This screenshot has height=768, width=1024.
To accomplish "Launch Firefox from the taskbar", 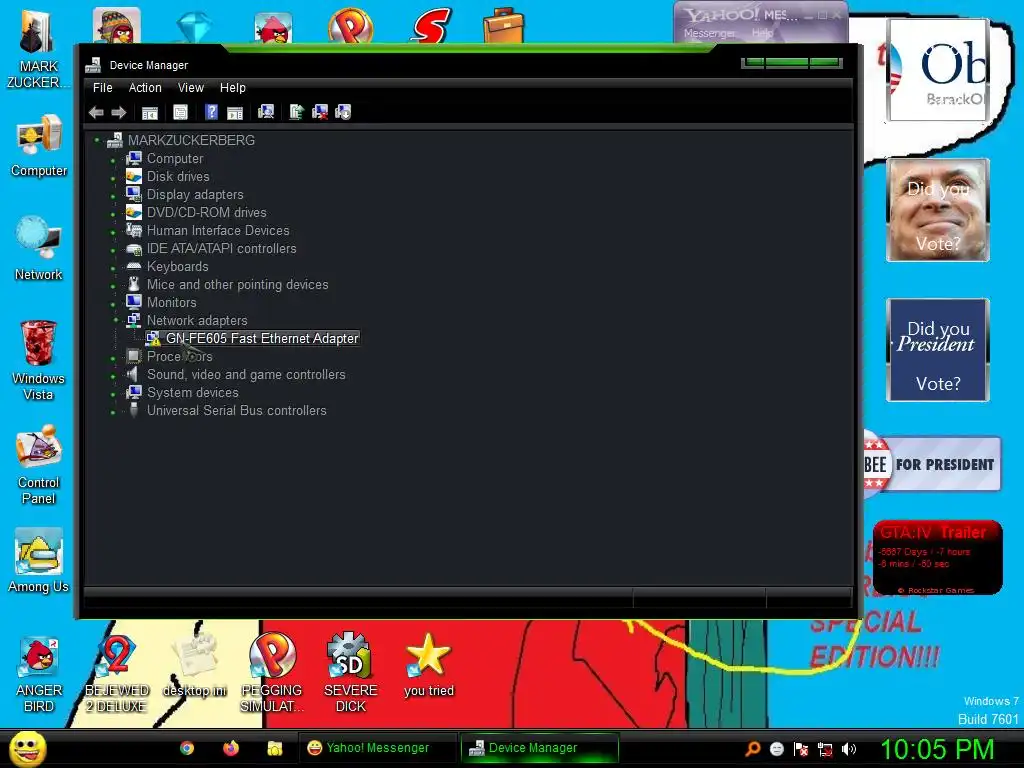I will coord(231,748).
